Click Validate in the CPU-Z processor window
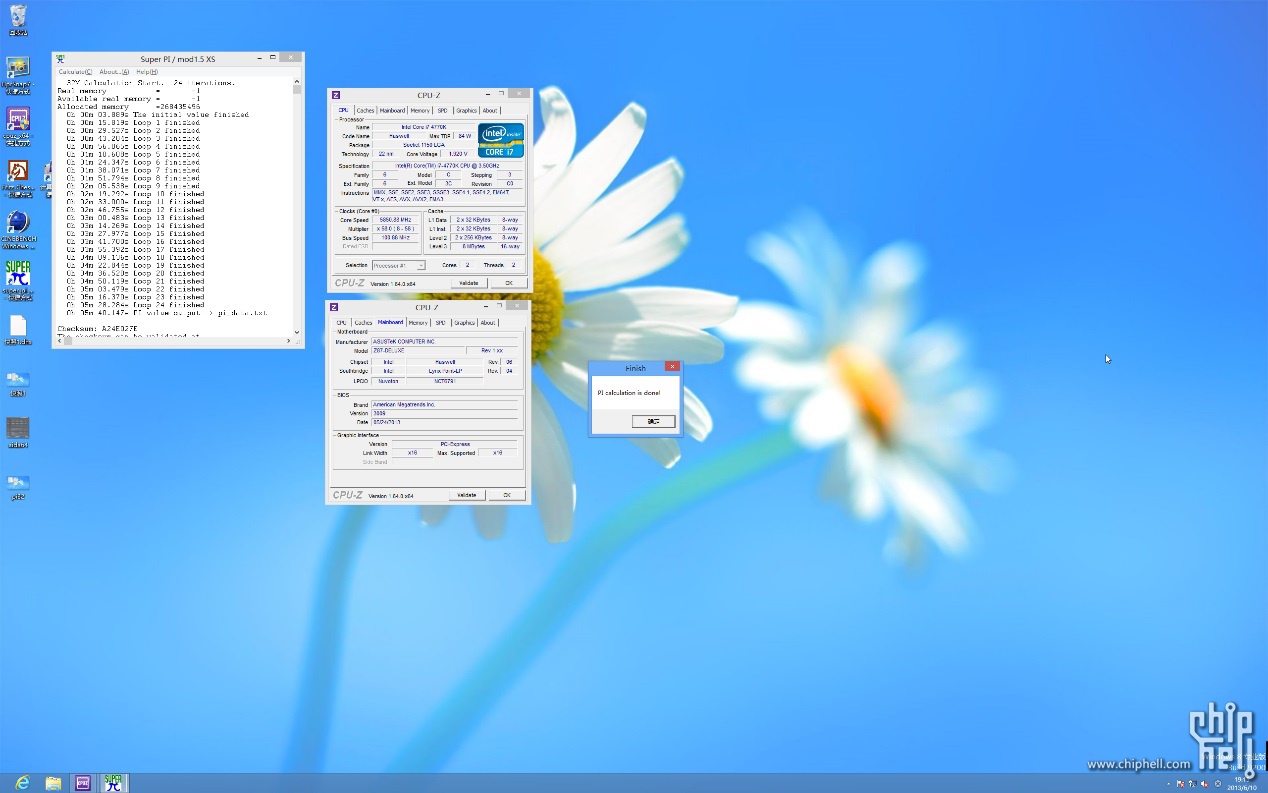The image size is (1268, 793). click(x=468, y=283)
